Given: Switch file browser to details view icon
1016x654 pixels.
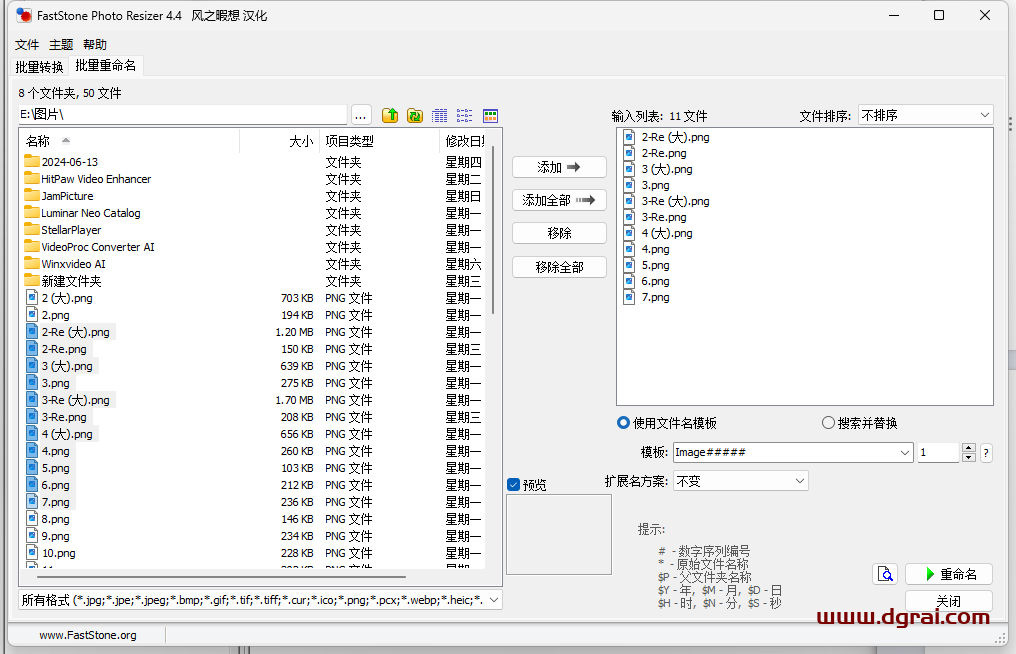Looking at the screenshot, I should click(x=440, y=116).
